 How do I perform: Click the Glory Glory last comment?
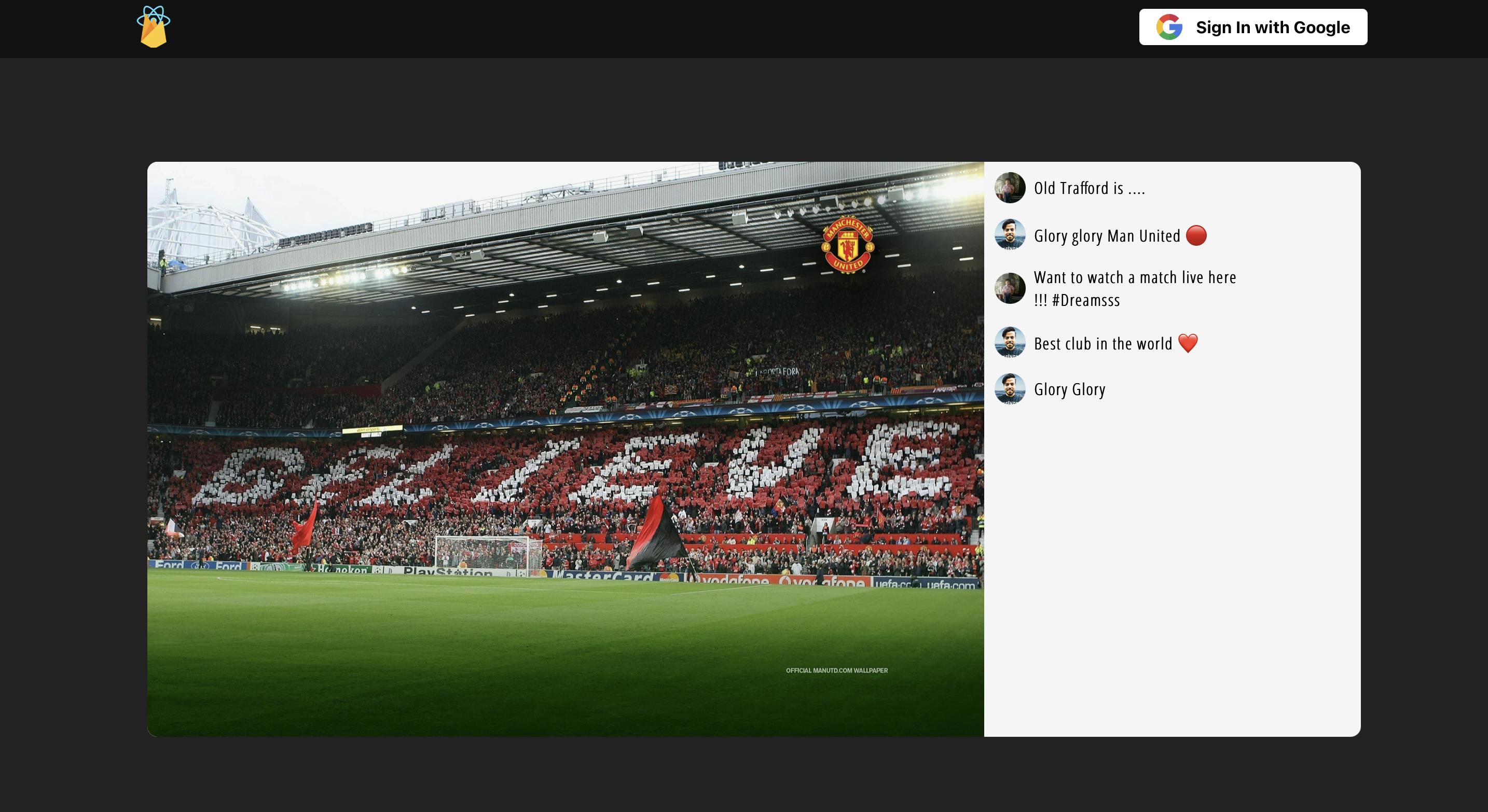(x=1069, y=388)
